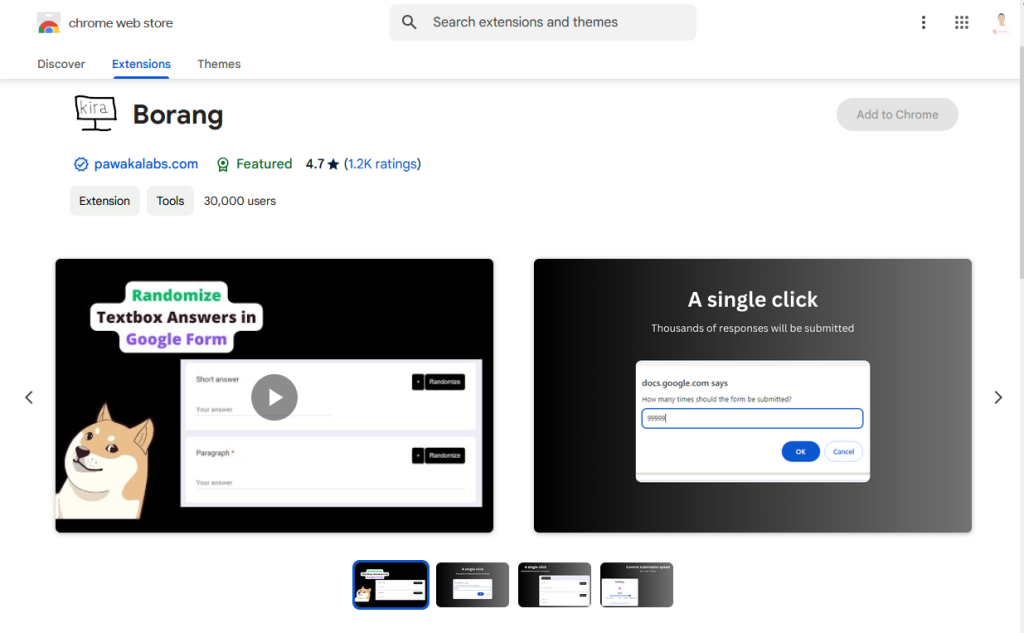Switch to the Themes tab

click(x=219, y=64)
